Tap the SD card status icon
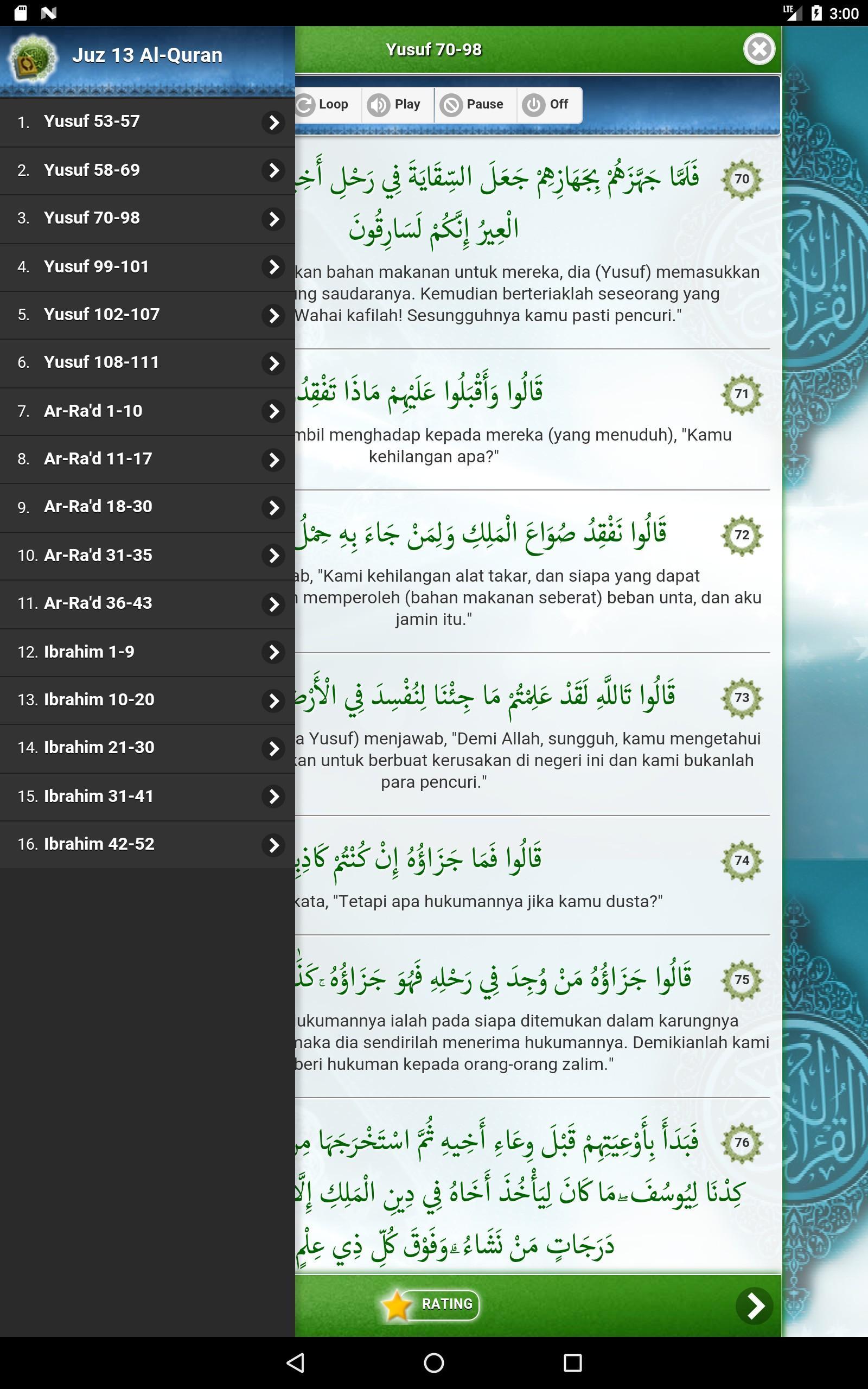The height and width of the screenshot is (1389, 868). pyautogui.click(x=20, y=12)
